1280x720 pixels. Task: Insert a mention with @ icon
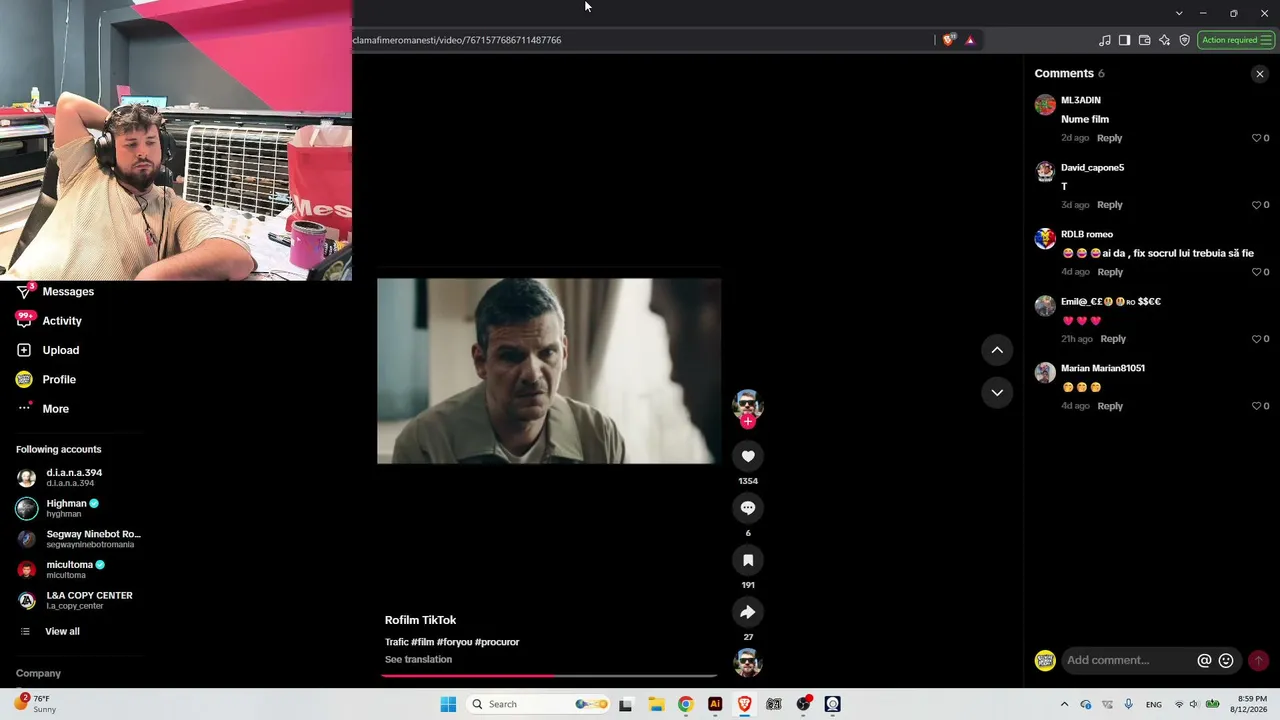pyautogui.click(x=1205, y=661)
